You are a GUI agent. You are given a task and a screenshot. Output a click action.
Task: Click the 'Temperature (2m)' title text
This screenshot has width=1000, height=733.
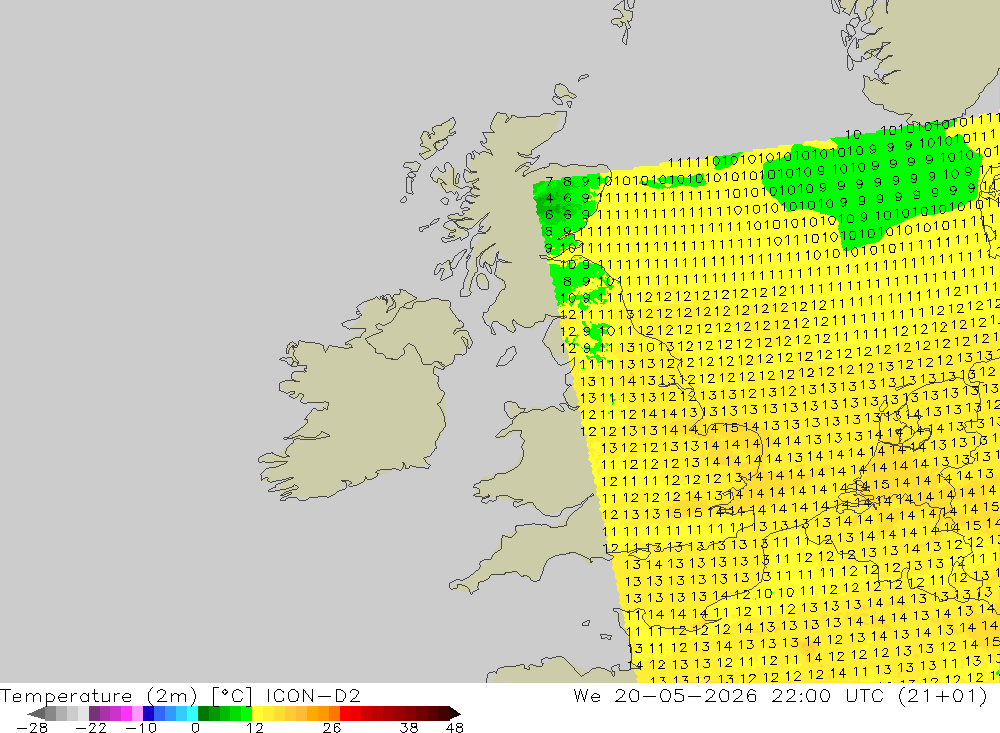tap(98, 695)
